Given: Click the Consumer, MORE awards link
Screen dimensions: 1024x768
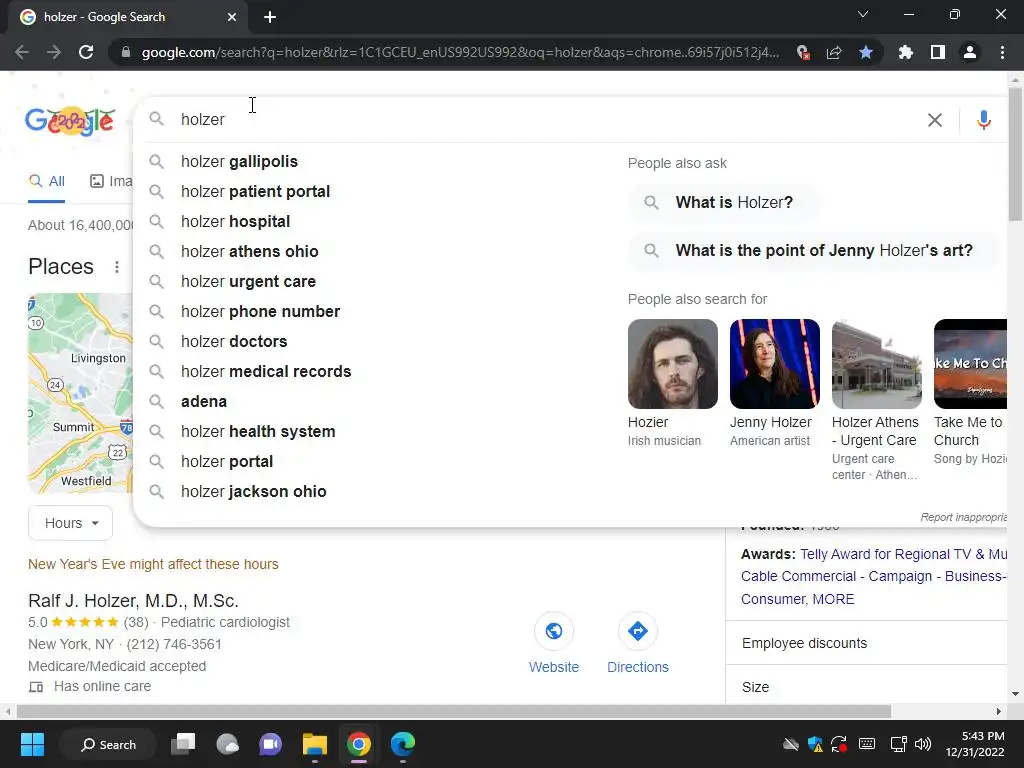Looking at the screenshot, I should (x=797, y=599).
